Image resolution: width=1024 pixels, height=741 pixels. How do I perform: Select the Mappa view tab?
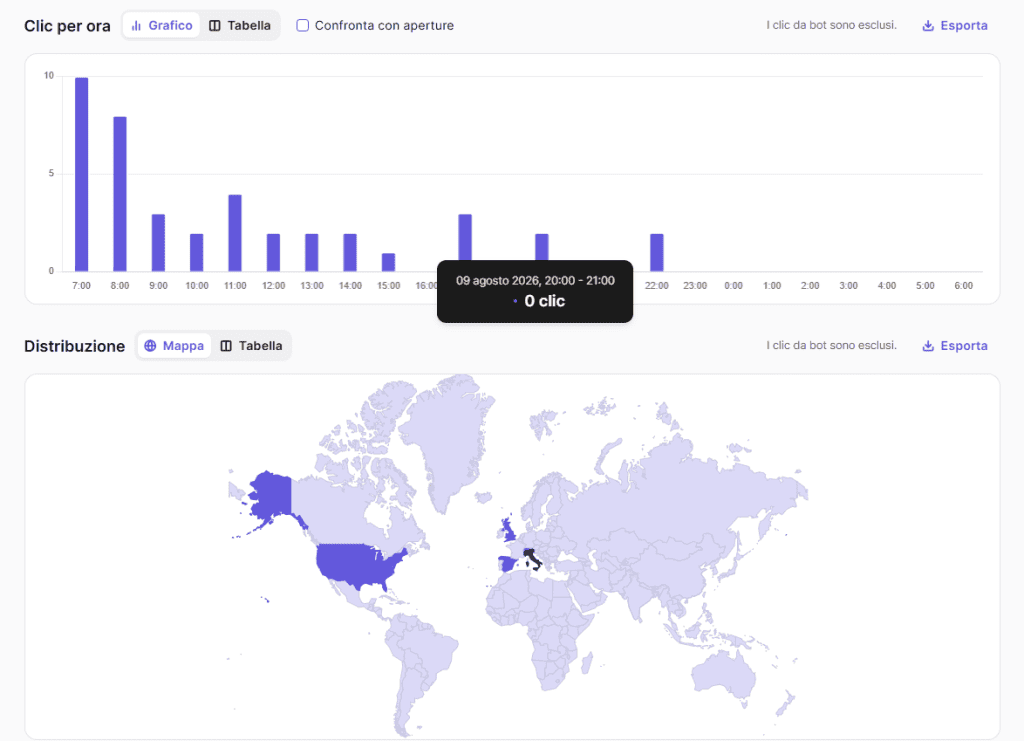174,346
